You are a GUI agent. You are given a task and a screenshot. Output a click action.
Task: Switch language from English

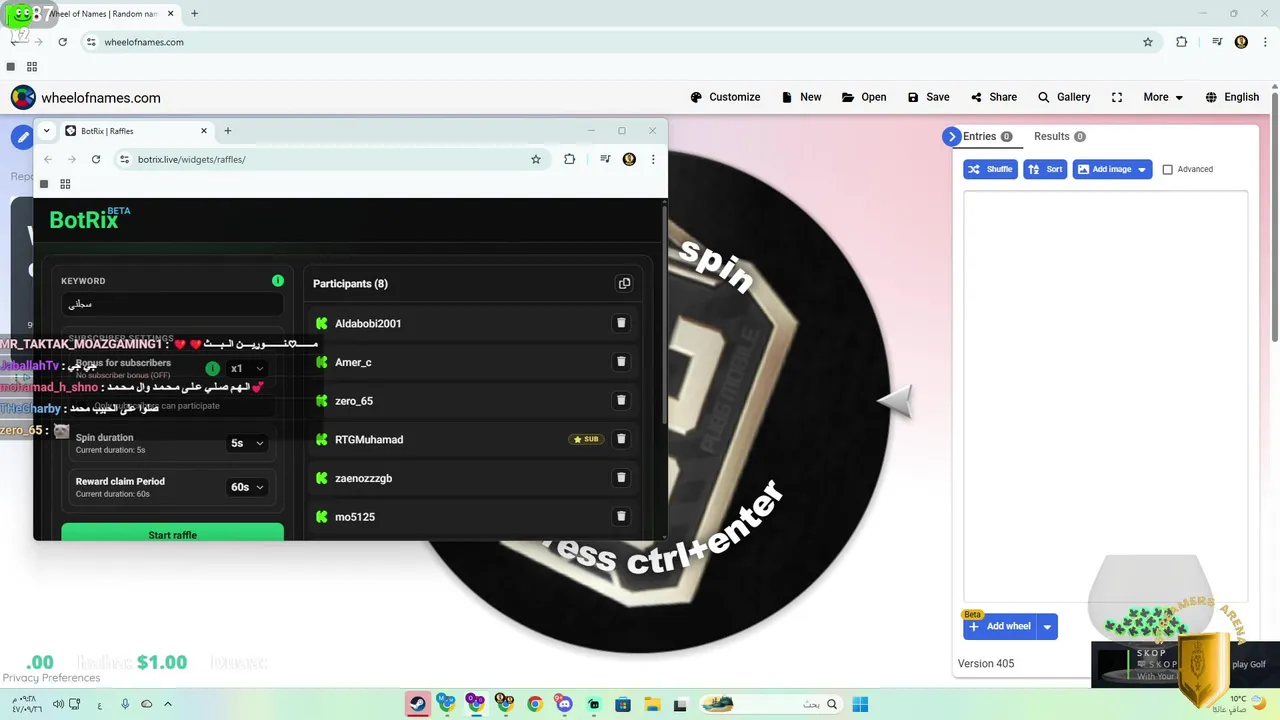1232,97
